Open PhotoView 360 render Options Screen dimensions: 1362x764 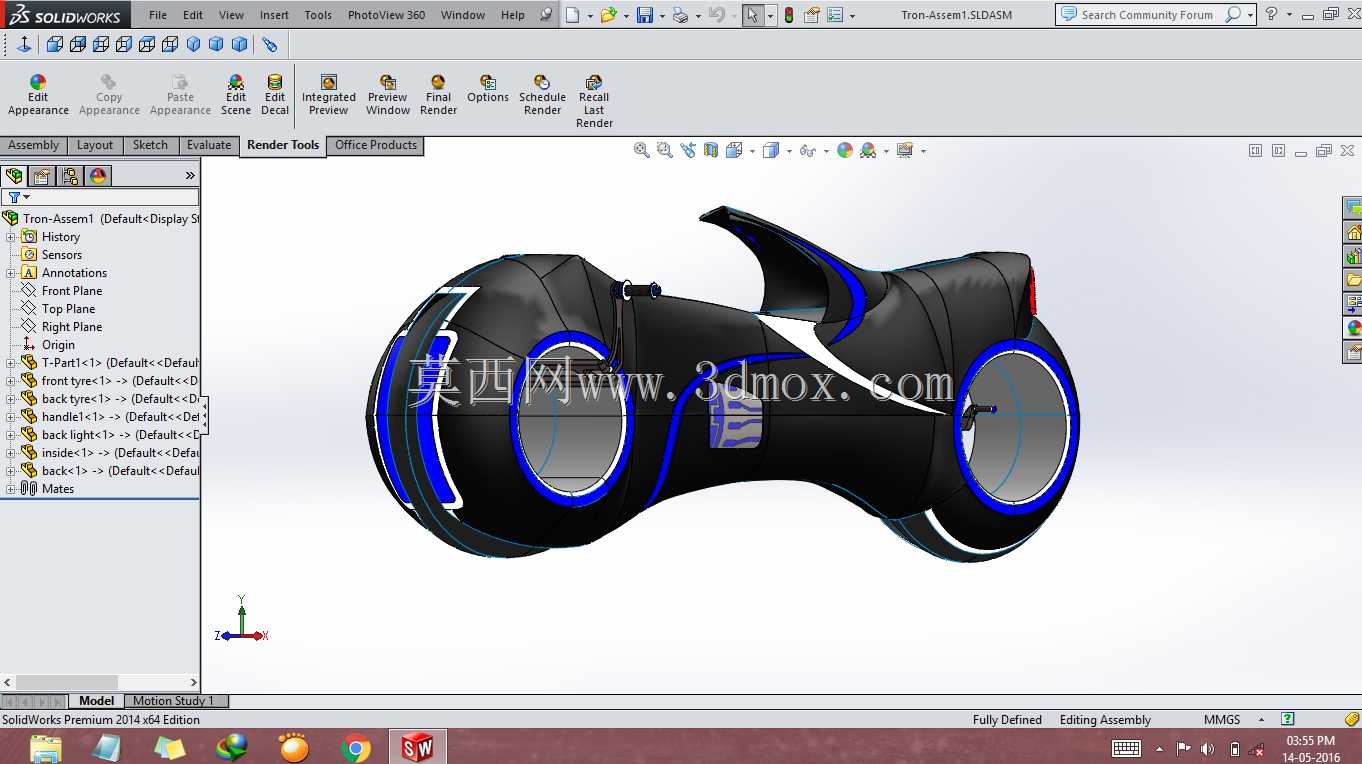pos(488,89)
